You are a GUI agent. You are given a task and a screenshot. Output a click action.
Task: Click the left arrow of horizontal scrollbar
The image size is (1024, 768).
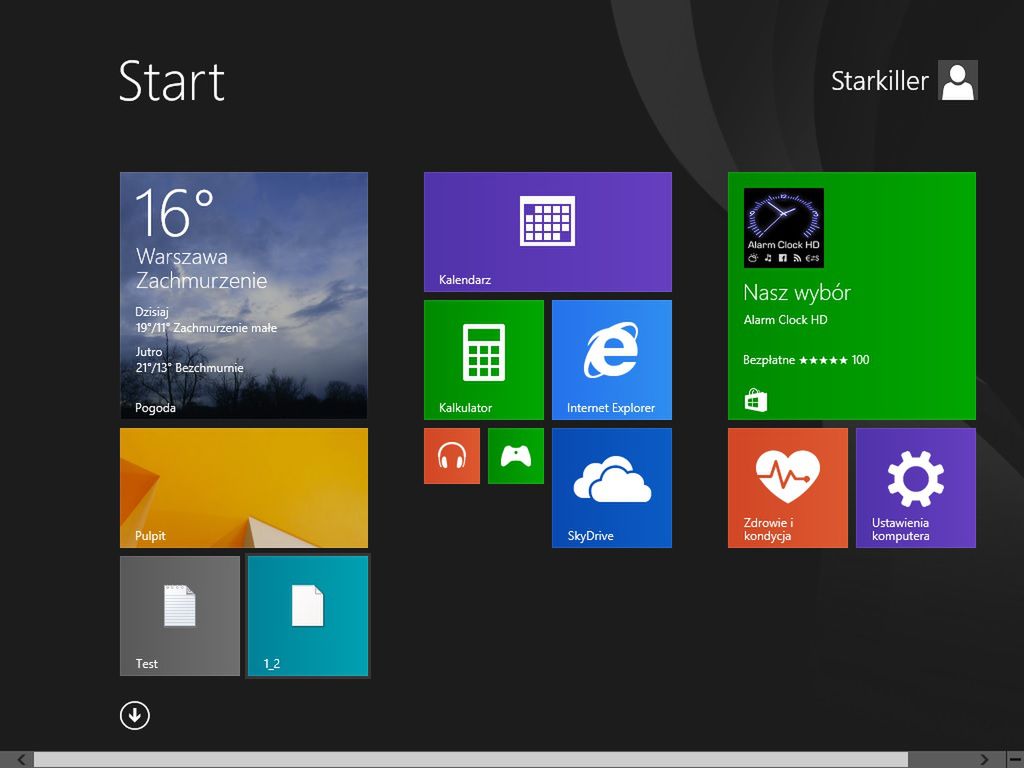22,760
